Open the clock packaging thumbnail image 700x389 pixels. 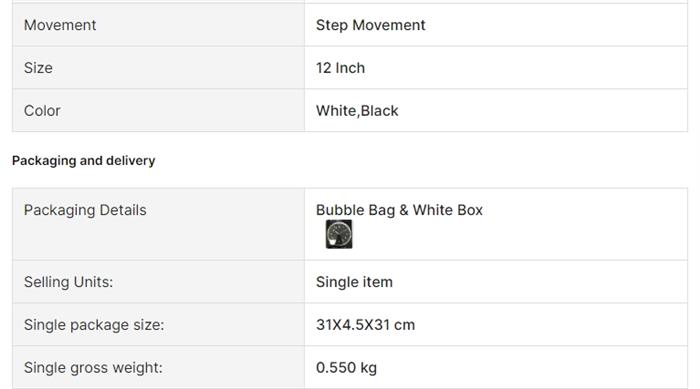tap(339, 234)
